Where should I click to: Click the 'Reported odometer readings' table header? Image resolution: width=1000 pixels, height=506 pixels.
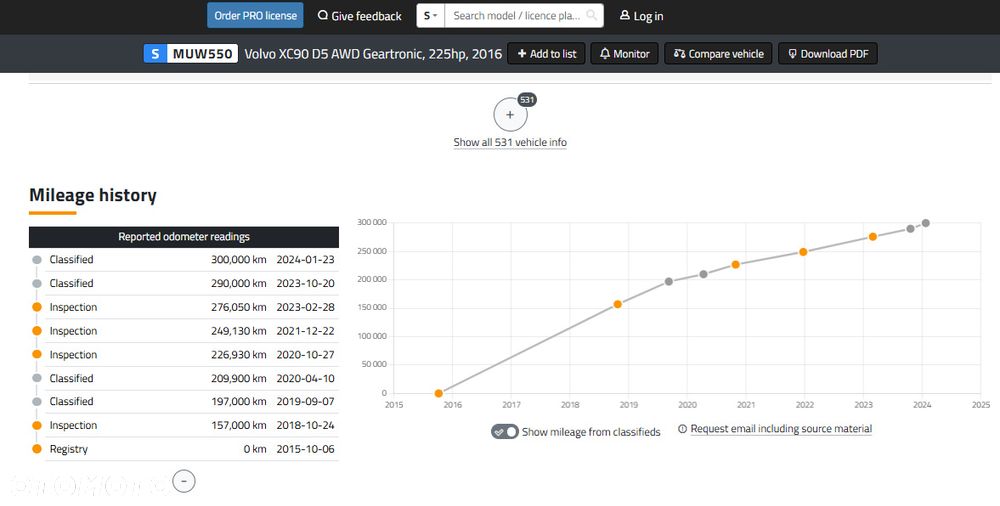[184, 237]
